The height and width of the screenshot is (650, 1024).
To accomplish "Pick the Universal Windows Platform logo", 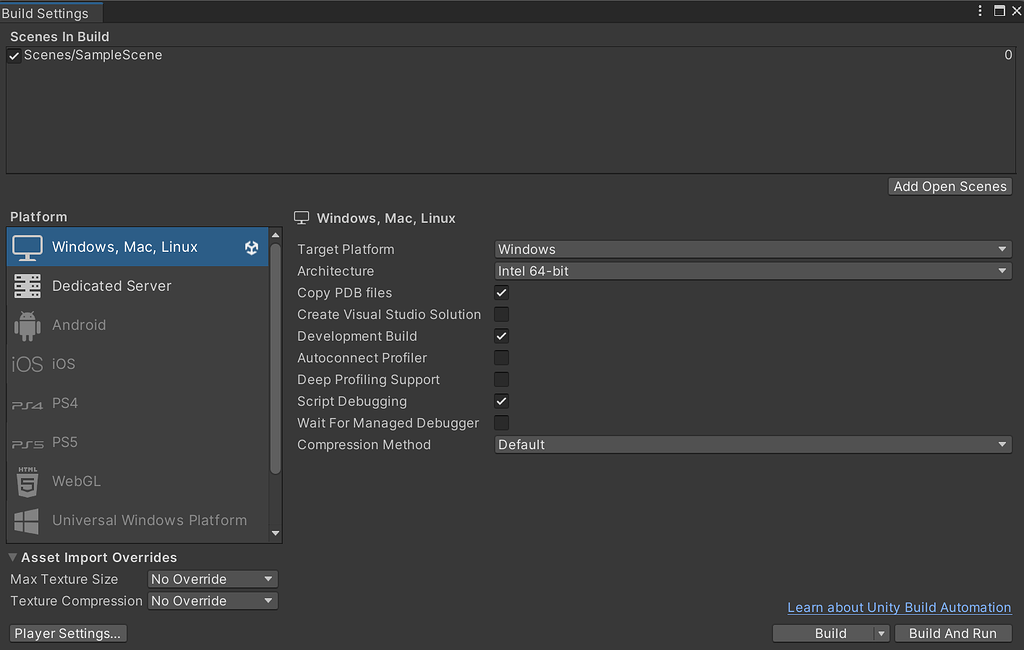I will coord(27,520).
